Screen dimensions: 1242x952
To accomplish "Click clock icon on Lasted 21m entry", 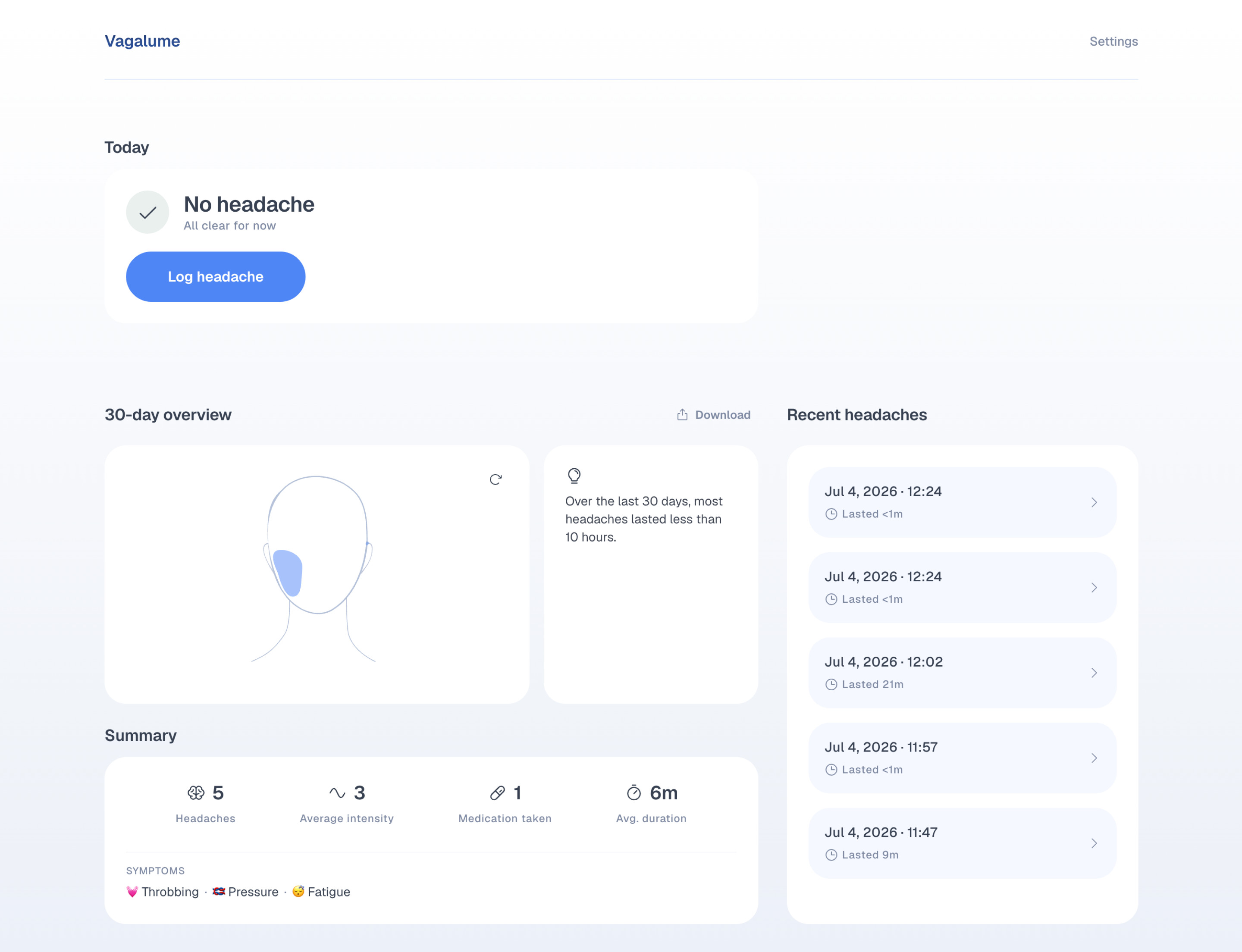I will point(831,685).
